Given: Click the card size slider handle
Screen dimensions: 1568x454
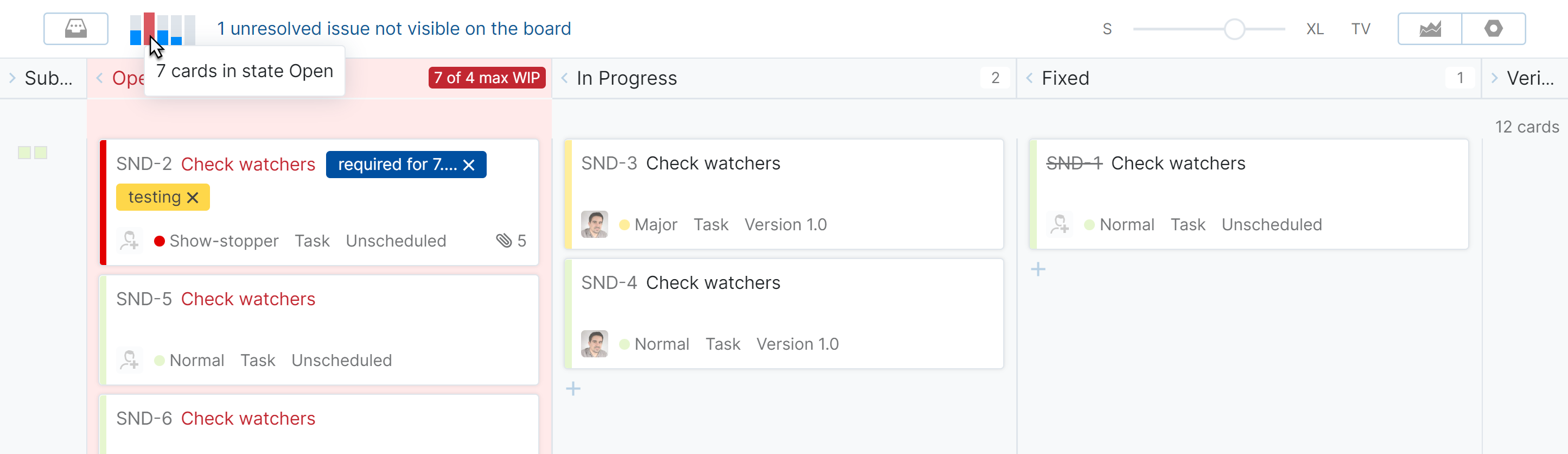Looking at the screenshot, I should pos(1234,29).
